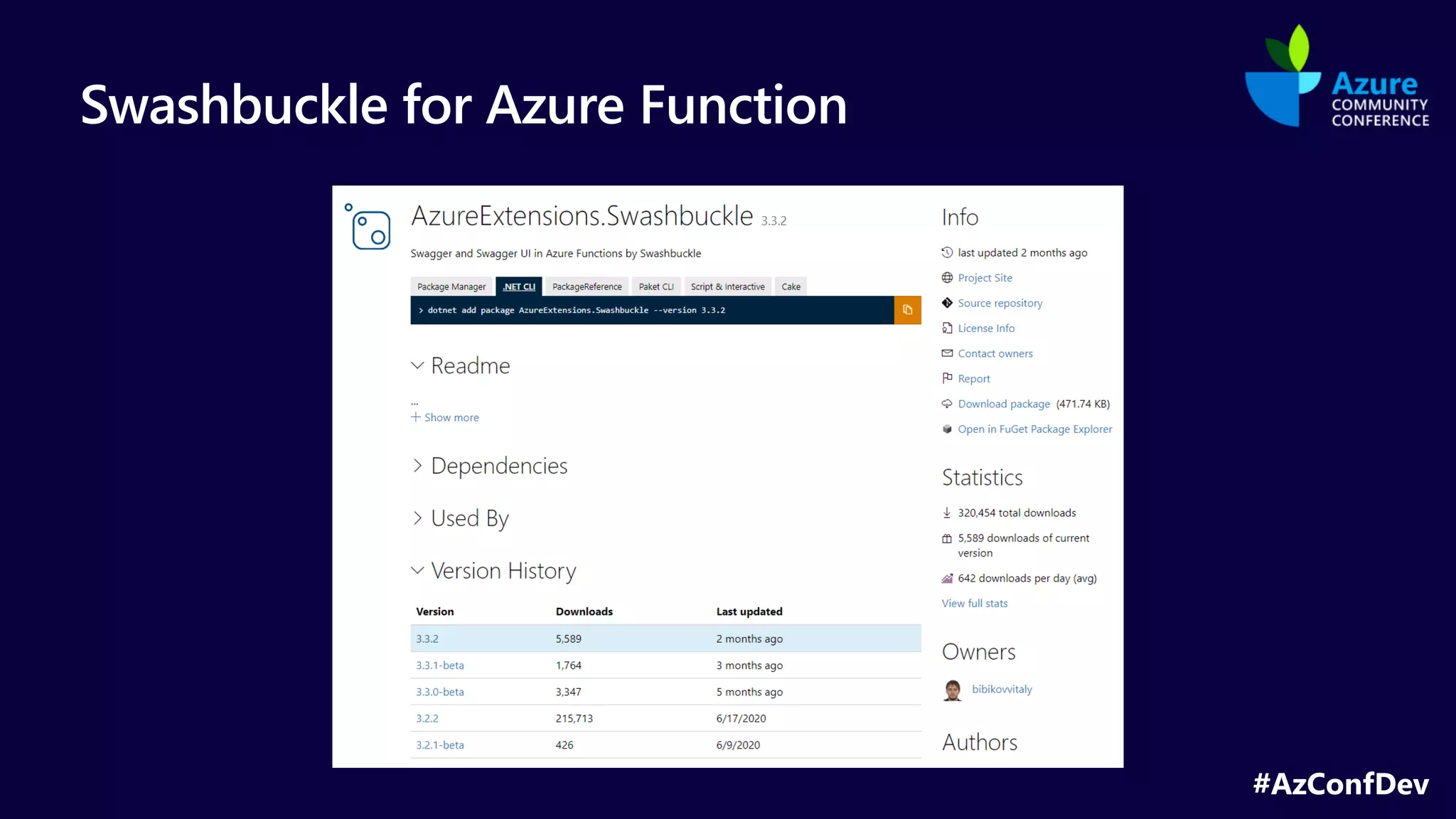Copy the dotnet command with orange copy icon
This screenshot has width=1456, height=819.
tap(907, 310)
